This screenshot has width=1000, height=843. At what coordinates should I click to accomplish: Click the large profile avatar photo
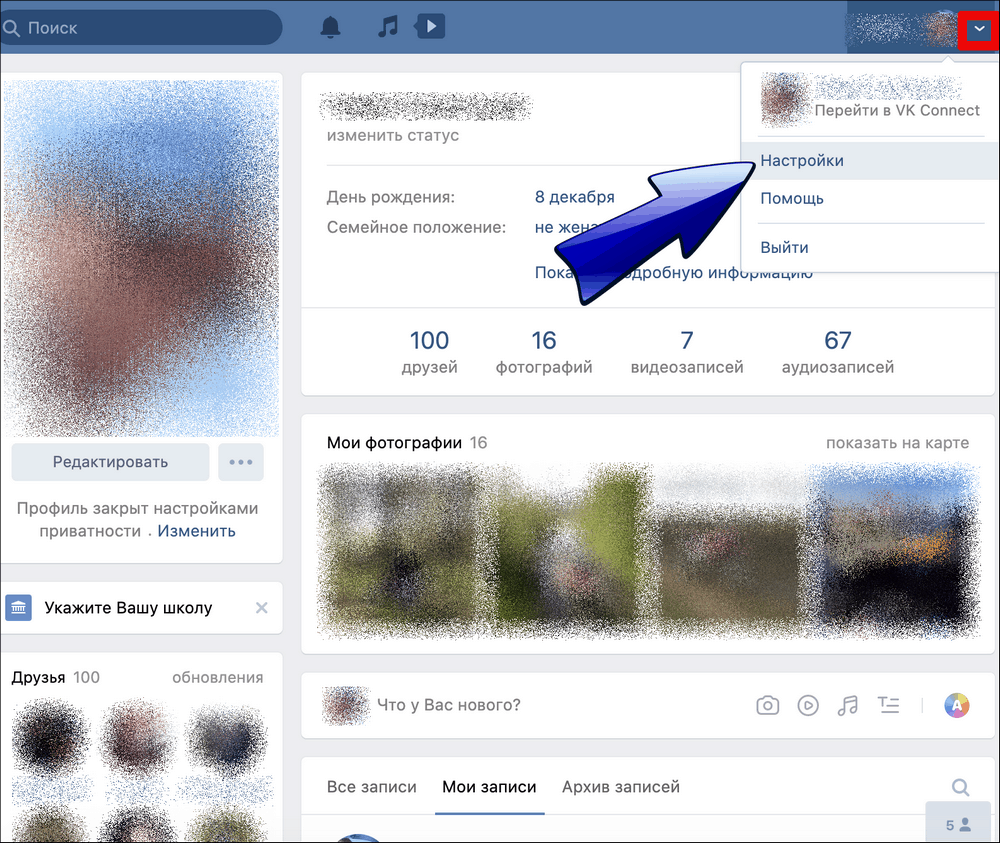click(x=142, y=258)
